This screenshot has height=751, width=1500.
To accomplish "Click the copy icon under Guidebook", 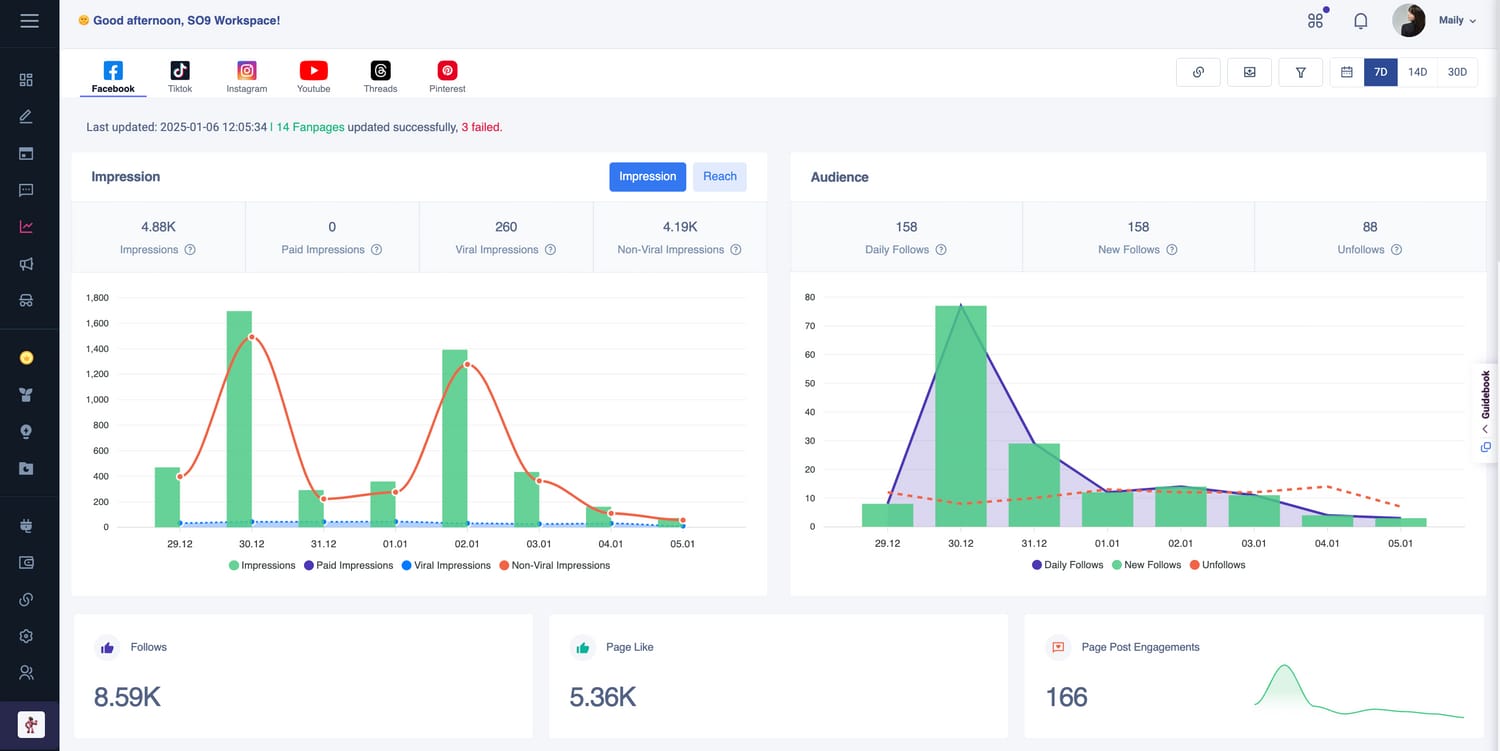I will [x=1485, y=447].
